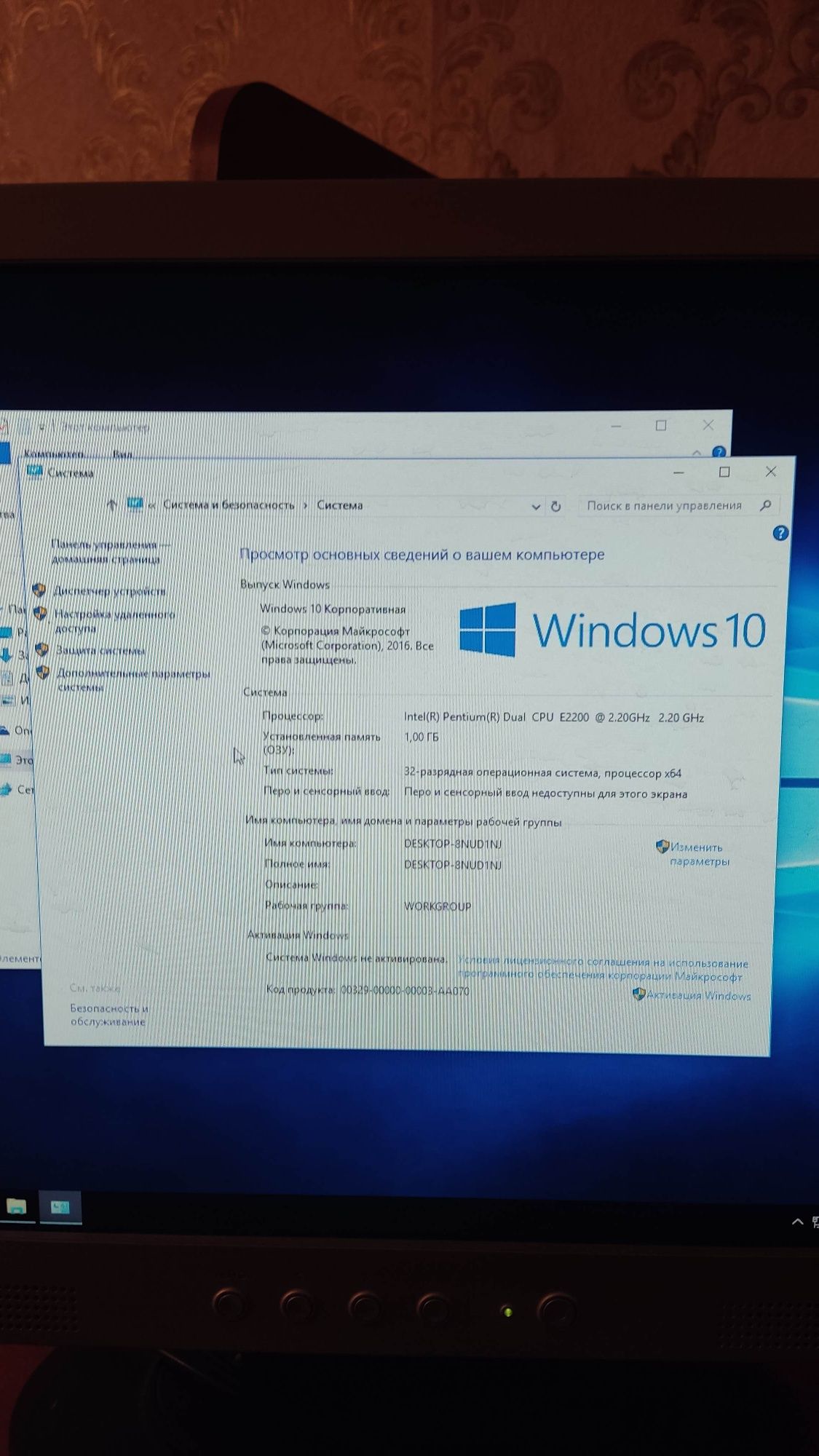Click the Система breadcrumb in the address bar
819x1456 pixels.
[339, 505]
